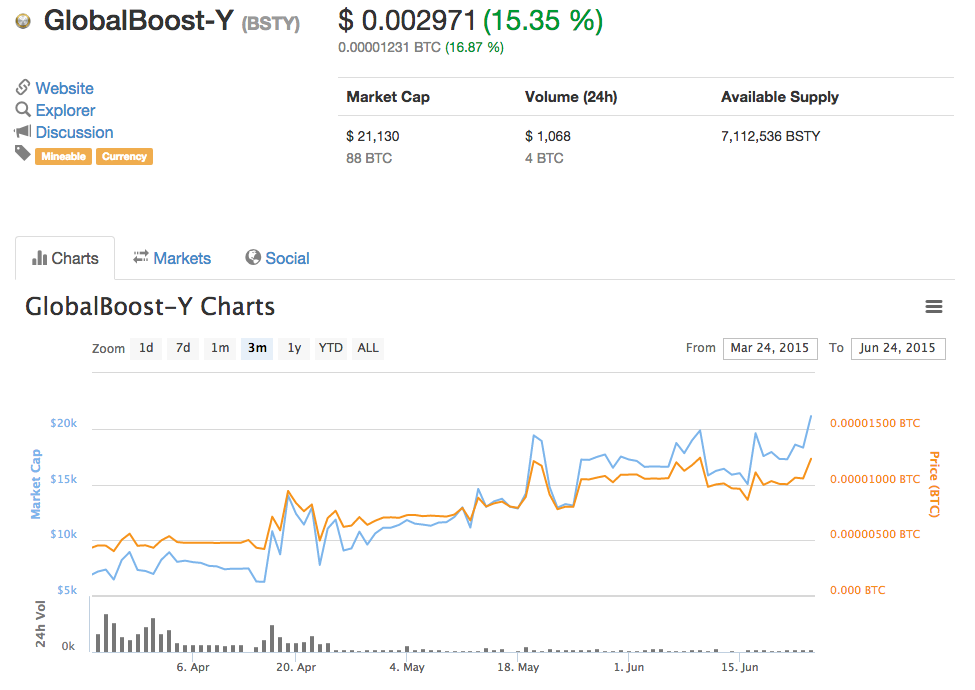Click the GlobalBoost-Y Charts heading
975x690 pixels.
150,306
